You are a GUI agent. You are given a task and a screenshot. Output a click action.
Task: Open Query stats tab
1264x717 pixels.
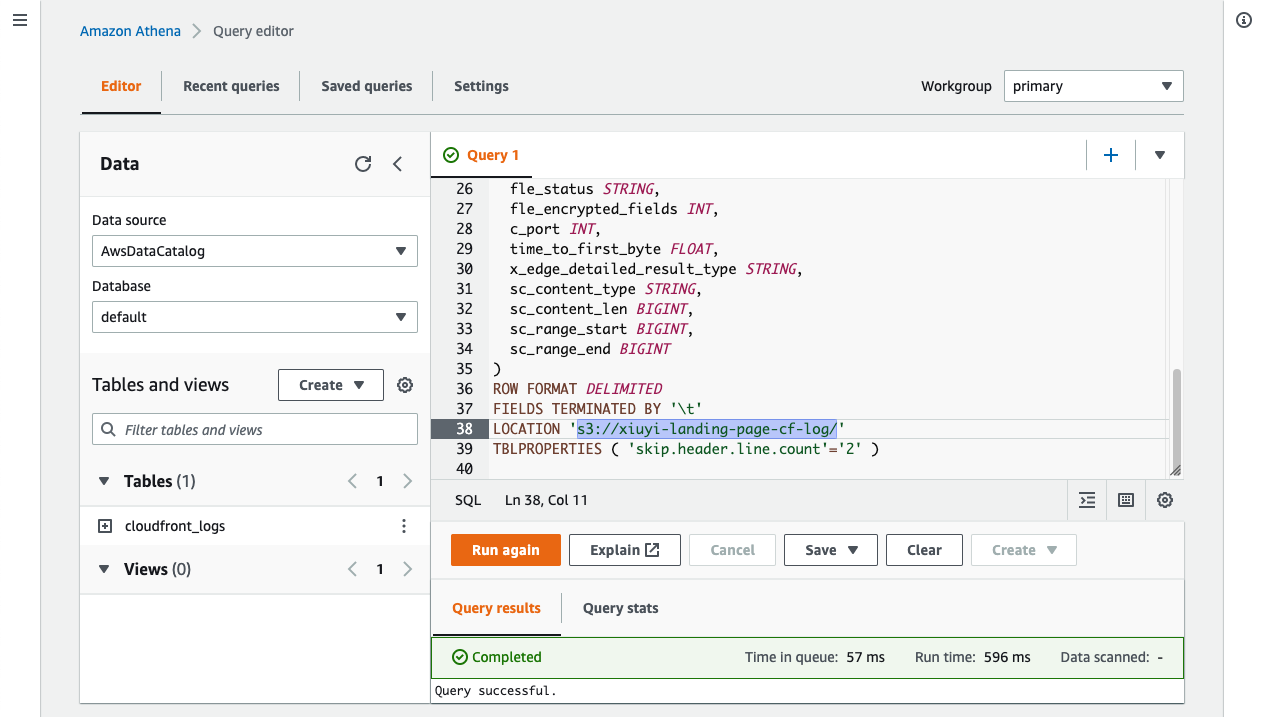pos(620,608)
